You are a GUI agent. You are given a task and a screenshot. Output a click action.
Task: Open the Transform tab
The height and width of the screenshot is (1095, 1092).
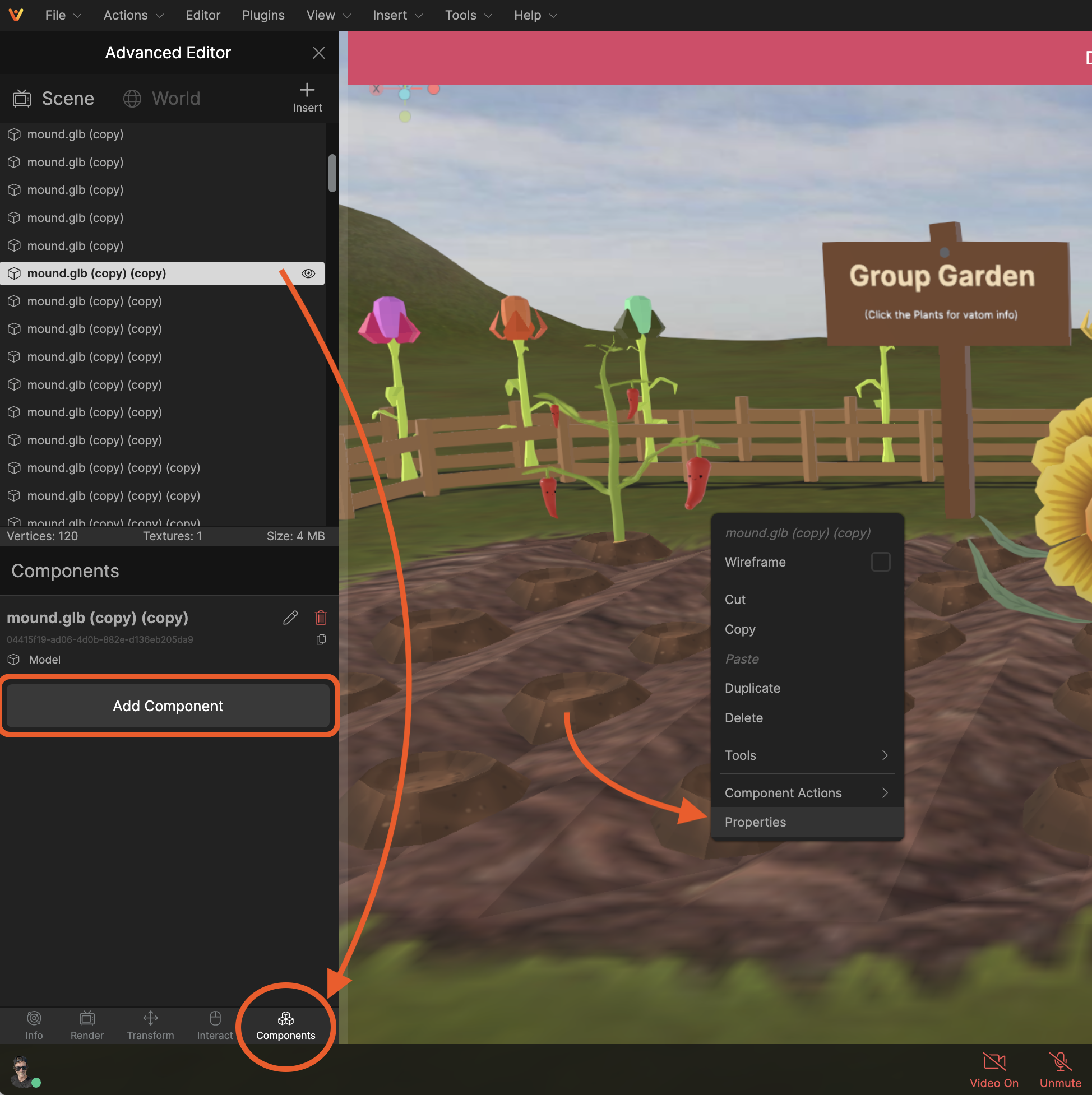[x=150, y=1026]
